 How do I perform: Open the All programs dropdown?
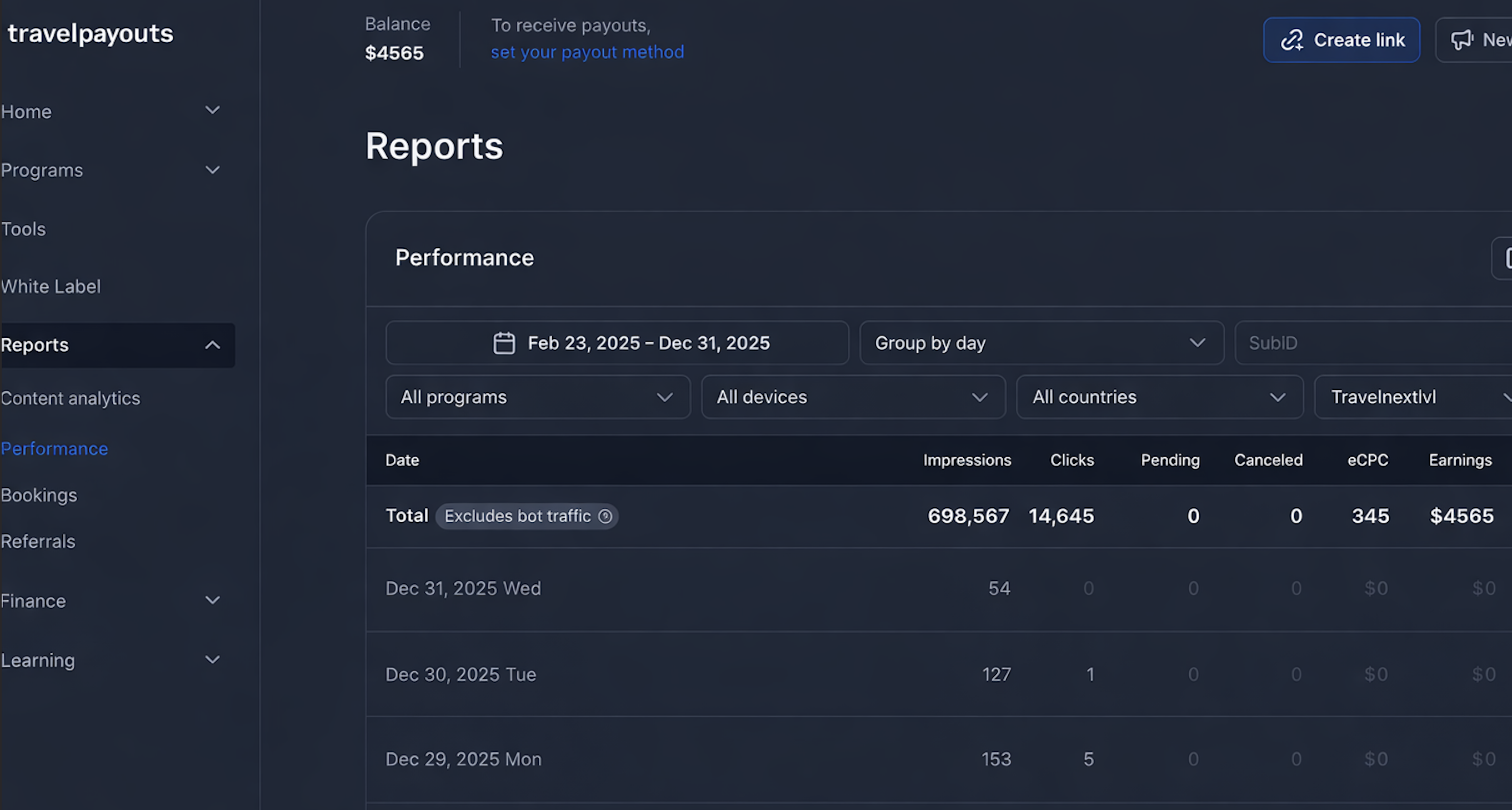coord(538,397)
